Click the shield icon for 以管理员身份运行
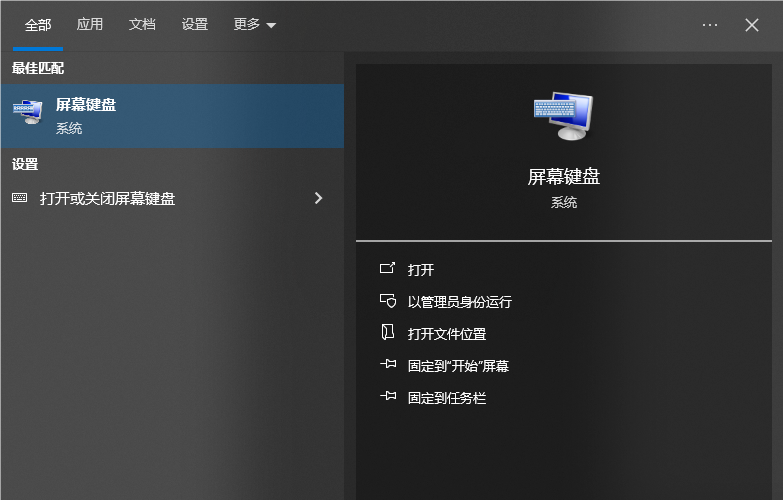 [388, 301]
